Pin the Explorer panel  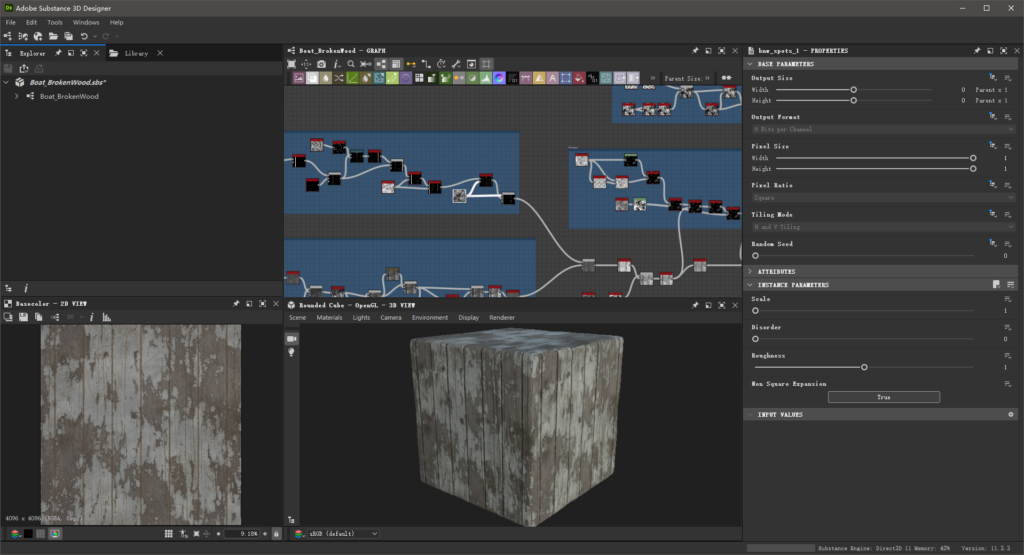57,53
